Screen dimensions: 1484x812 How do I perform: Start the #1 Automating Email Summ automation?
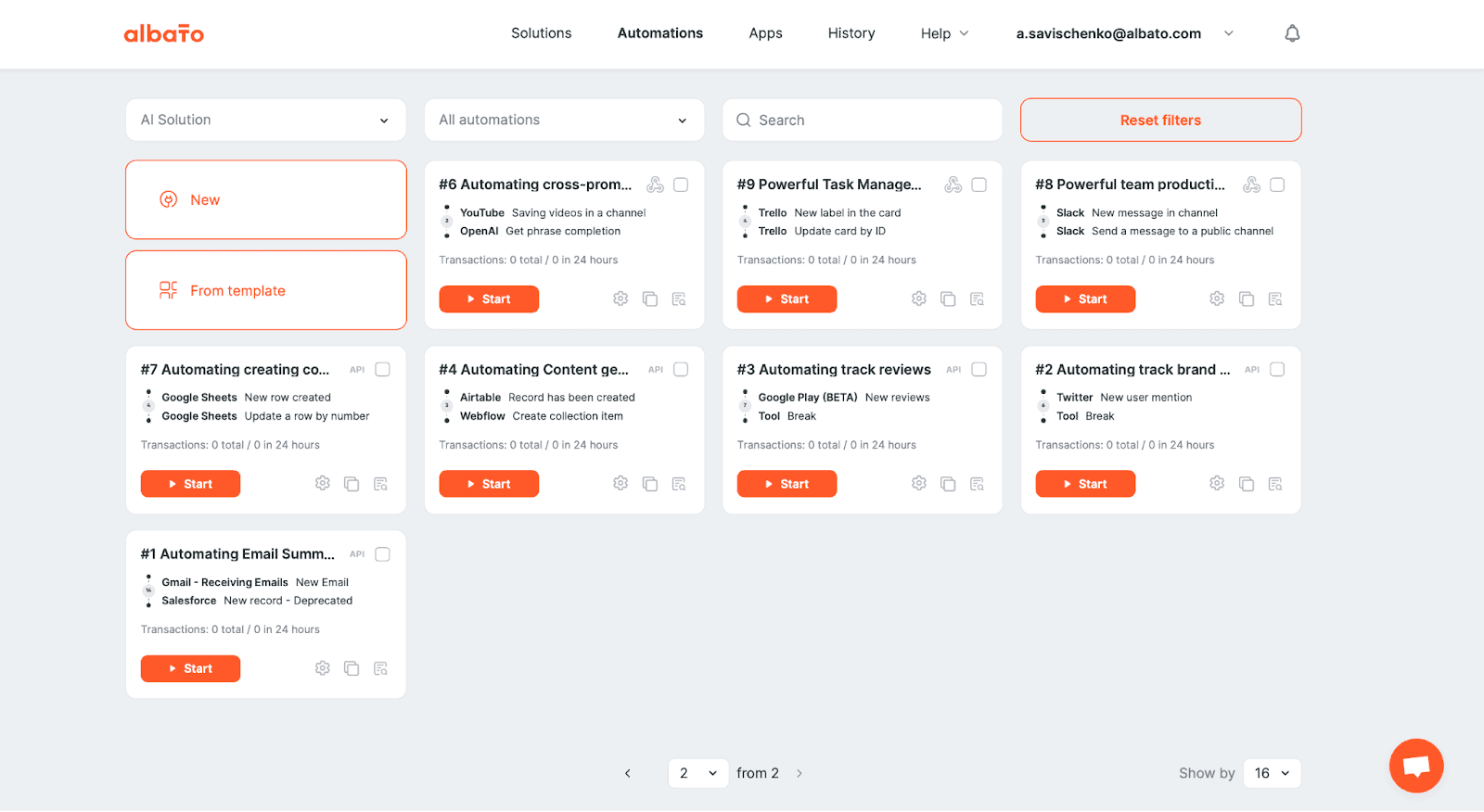pyautogui.click(x=190, y=668)
